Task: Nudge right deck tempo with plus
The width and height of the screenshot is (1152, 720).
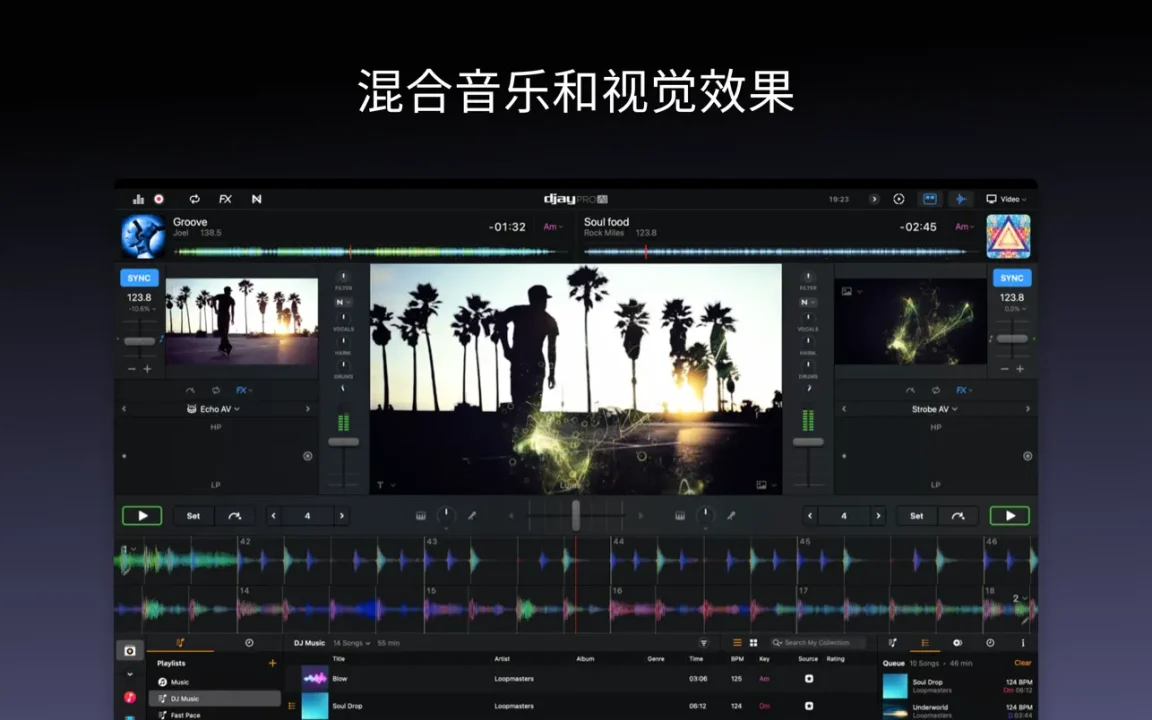Action: [1020, 369]
